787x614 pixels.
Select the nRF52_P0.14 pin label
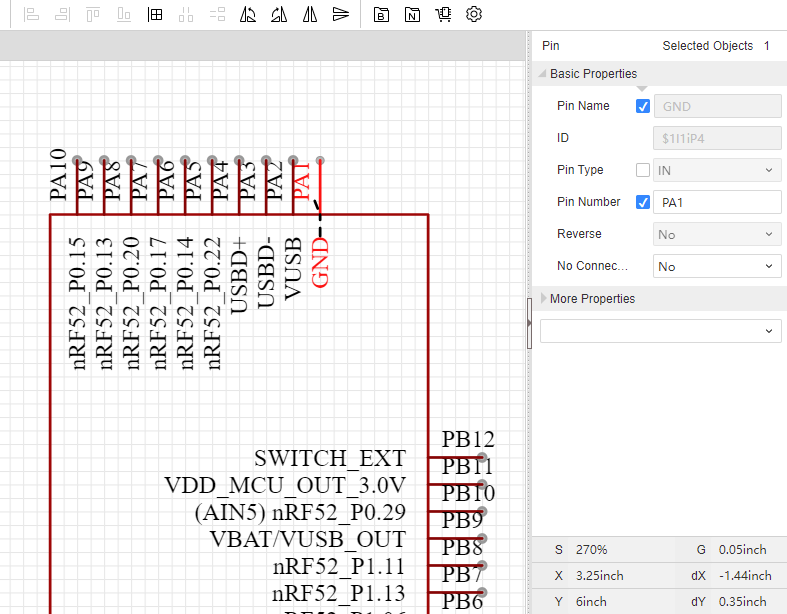[x=185, y=304]
